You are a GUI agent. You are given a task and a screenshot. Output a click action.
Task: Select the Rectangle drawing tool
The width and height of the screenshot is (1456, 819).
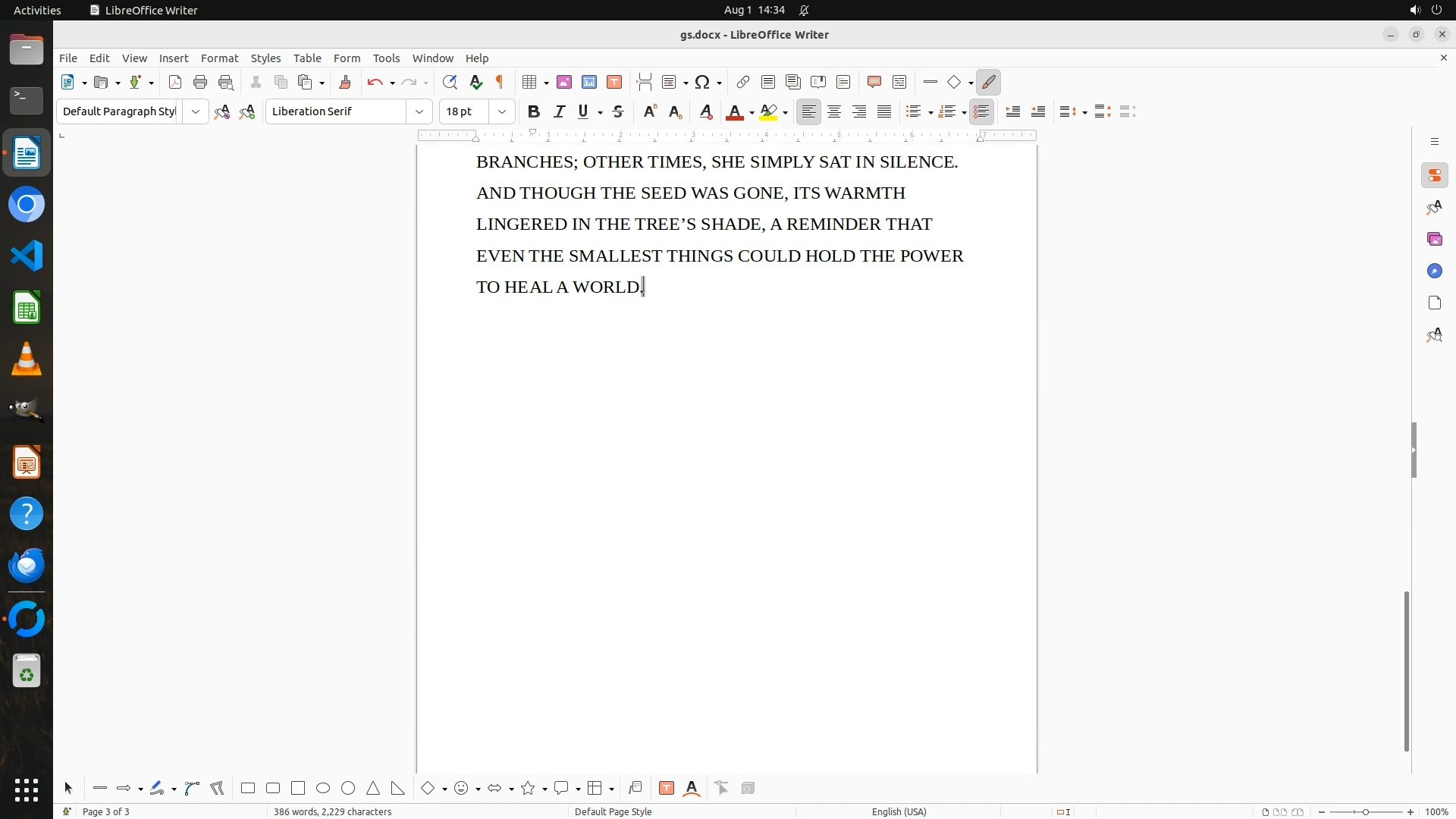[248, 788]
